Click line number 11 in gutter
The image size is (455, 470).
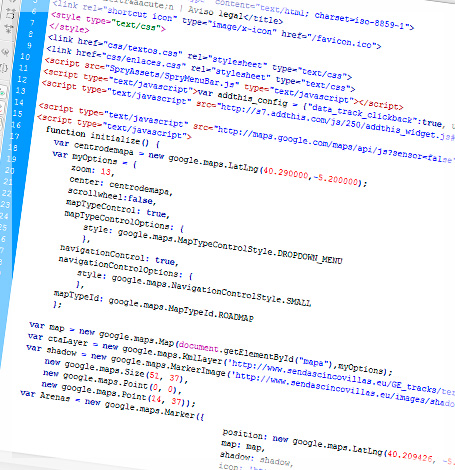[23, 68]
